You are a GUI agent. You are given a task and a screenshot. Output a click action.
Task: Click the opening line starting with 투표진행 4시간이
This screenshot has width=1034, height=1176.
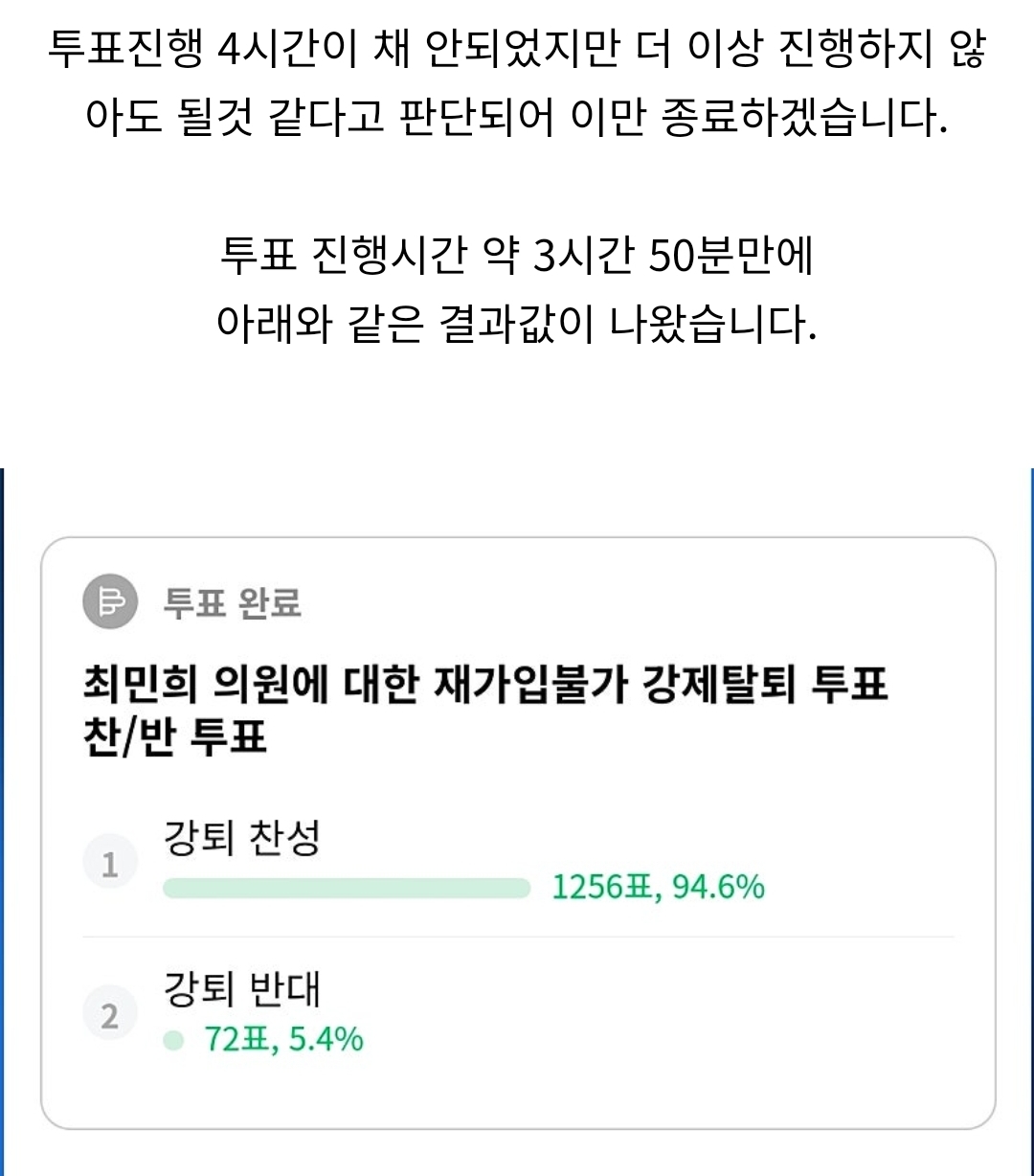(517, 50)
